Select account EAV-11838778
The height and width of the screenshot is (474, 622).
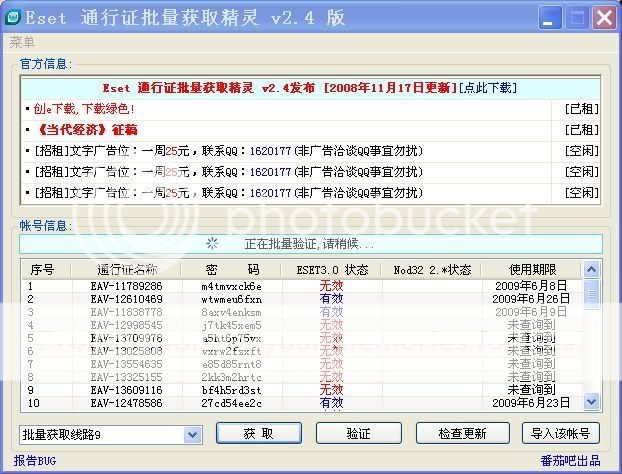pos(126,312)
